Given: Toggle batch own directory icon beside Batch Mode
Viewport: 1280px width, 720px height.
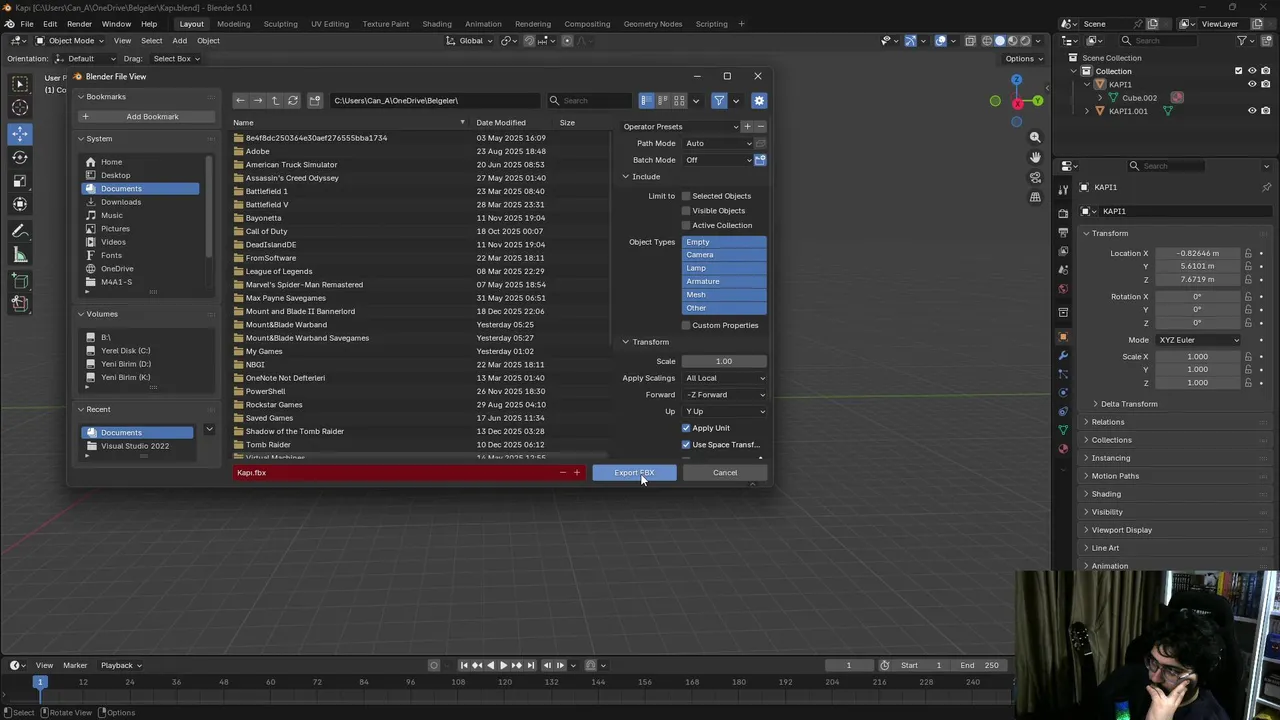Looking at the screenshot, I should pyautogui.click(x=760, y=160).
